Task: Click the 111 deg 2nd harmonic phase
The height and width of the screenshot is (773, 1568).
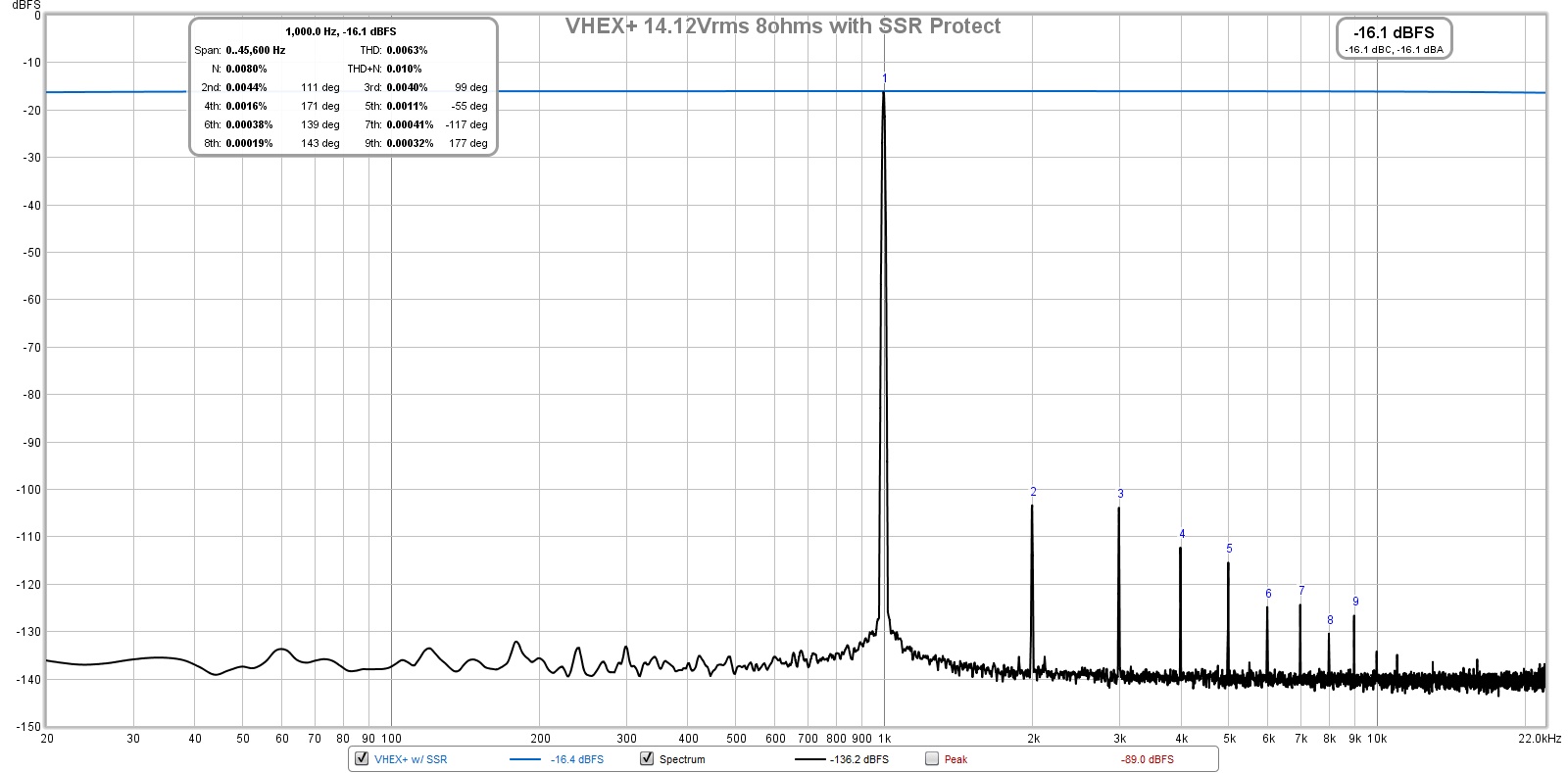Action: (x=320, y=87)
